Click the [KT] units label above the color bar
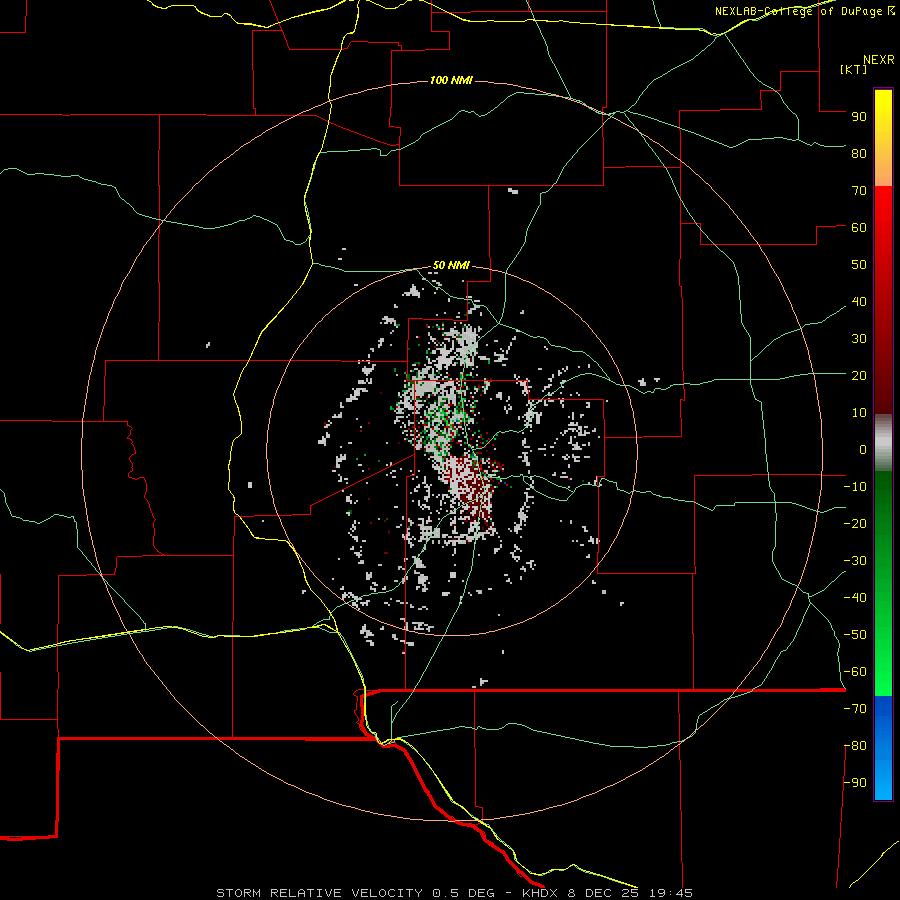900x900 pixels. 854,69
